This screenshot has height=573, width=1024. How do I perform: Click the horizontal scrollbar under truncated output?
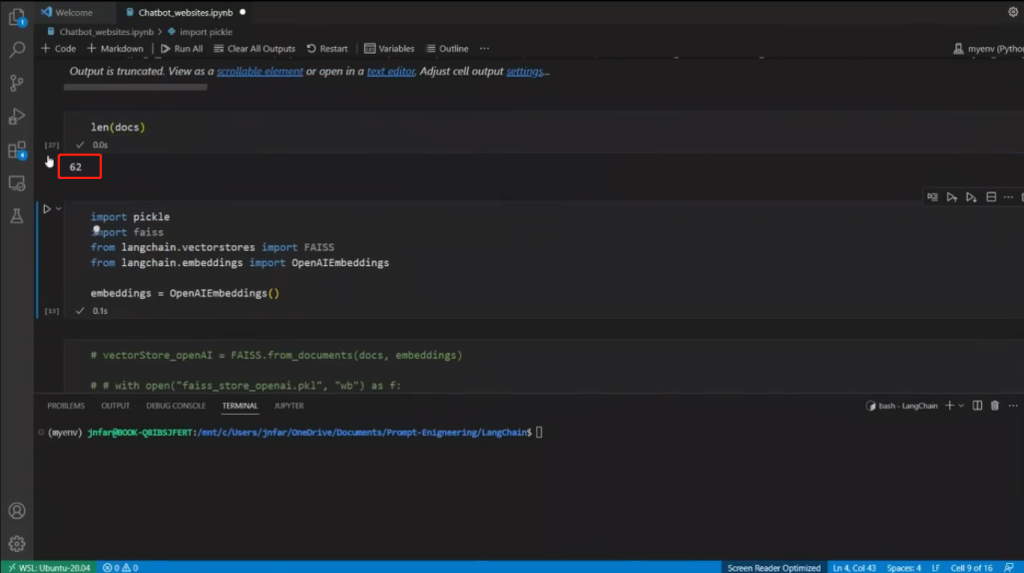point(135,87)
